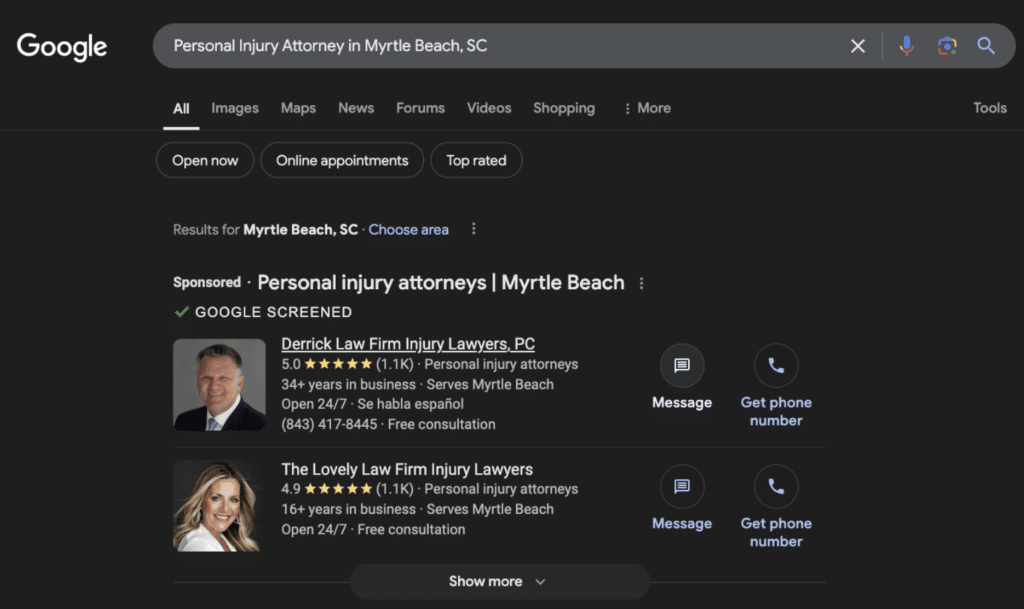
Task: Start voice search with microphone icon
Action: point(906,46)
